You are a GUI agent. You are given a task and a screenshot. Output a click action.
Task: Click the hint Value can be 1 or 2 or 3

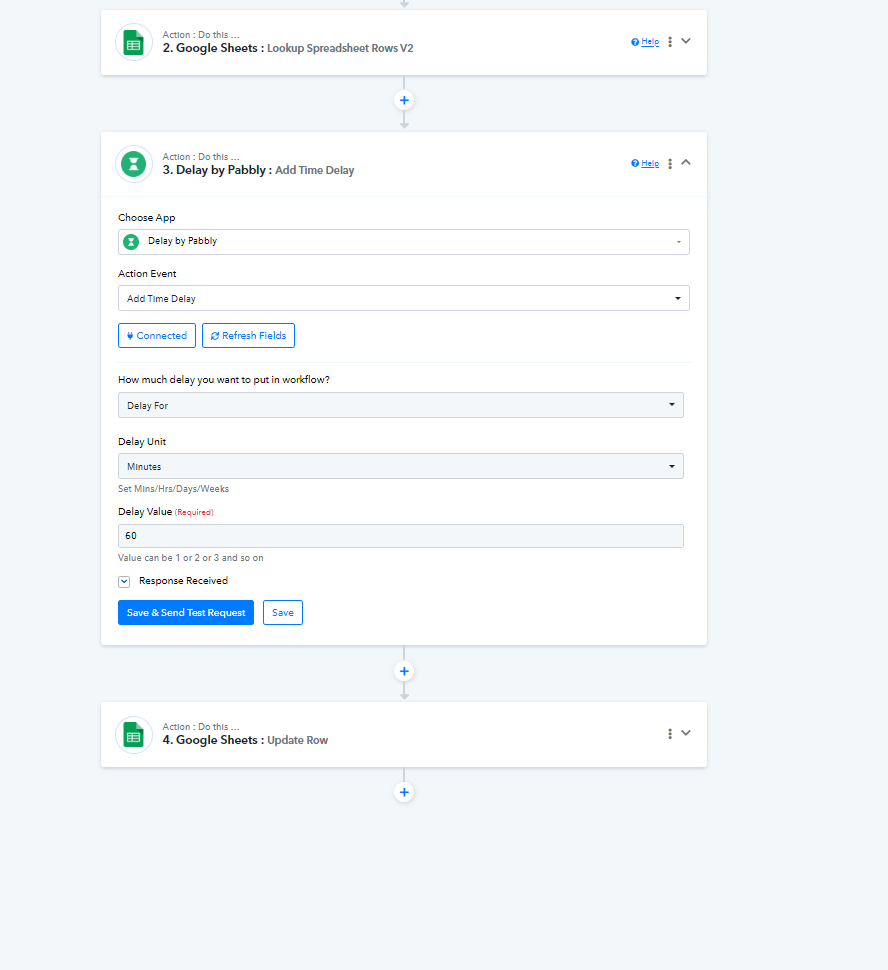pyautogui.click(x=191, y=557)
